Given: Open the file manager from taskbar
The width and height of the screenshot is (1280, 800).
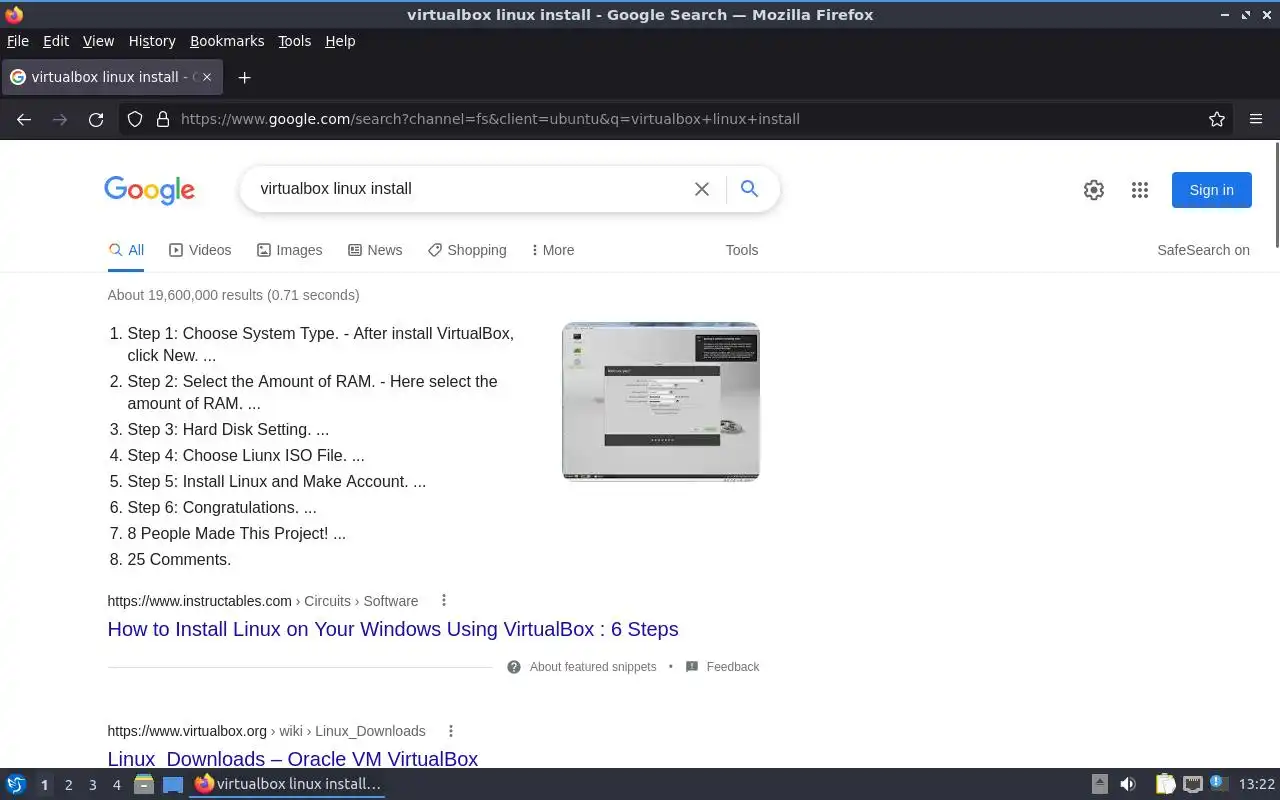Looking at the screenshot, I should tap(144, 785).
